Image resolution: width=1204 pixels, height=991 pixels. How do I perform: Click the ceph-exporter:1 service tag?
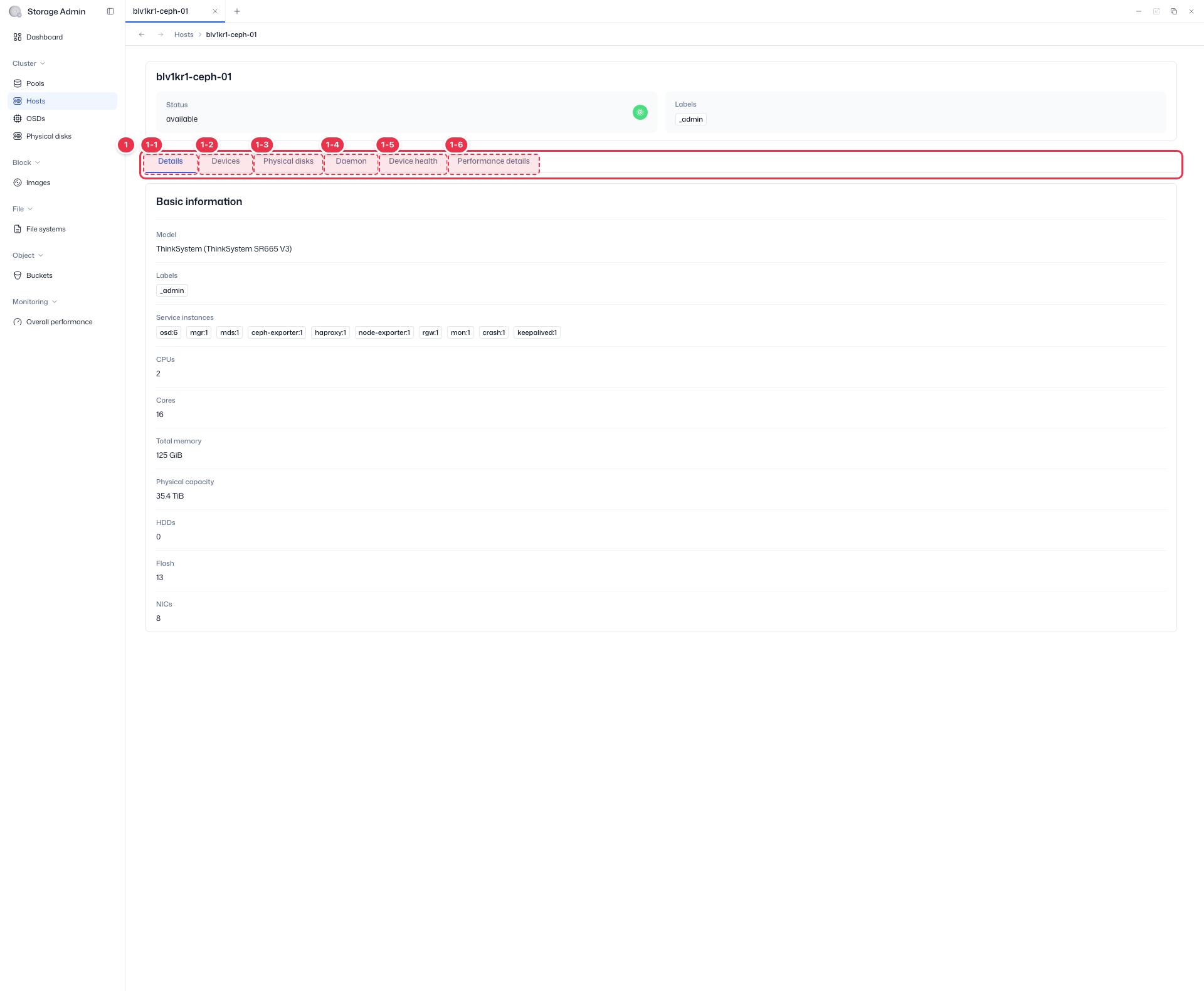[277, 332]
